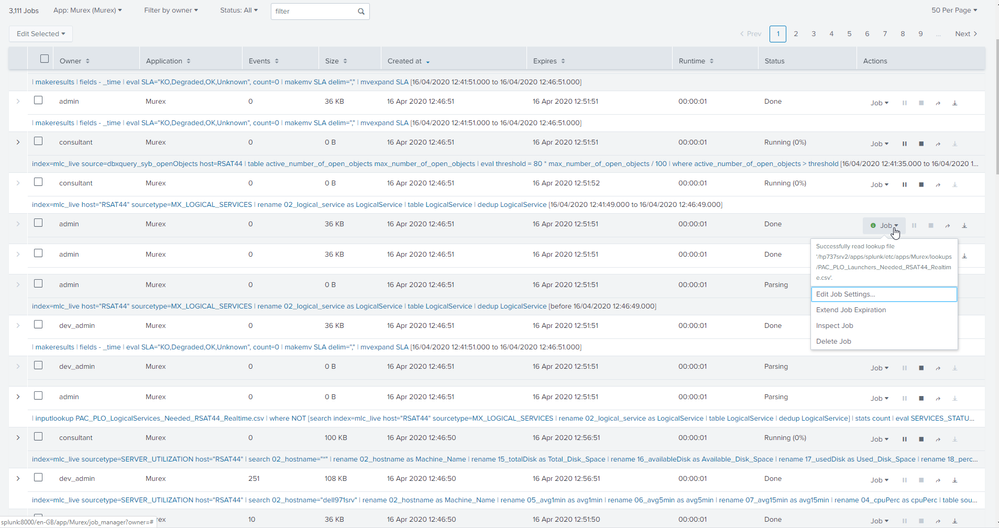Pause the consultant job expiring at 12:51:51
This screenshot has height=528, width=999.
tap(904, 144)
